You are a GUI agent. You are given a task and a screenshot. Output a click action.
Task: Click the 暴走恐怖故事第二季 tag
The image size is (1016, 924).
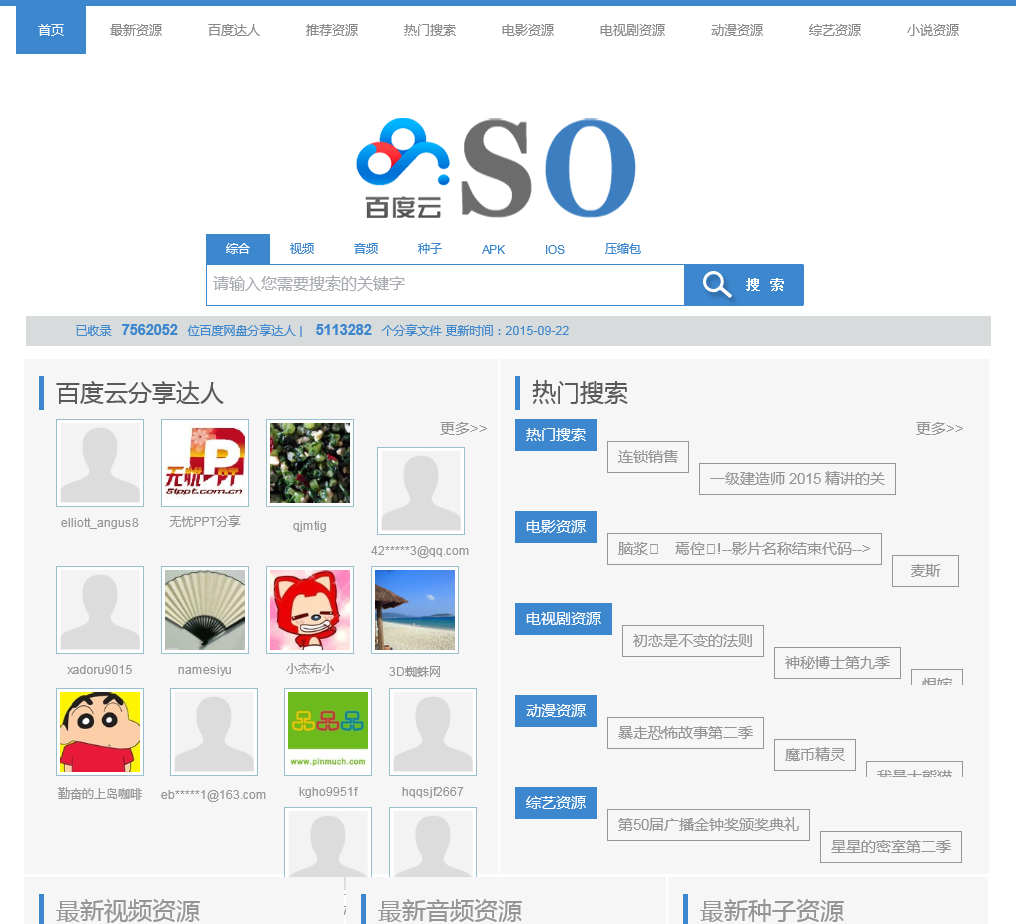click(x=686, y=733)
